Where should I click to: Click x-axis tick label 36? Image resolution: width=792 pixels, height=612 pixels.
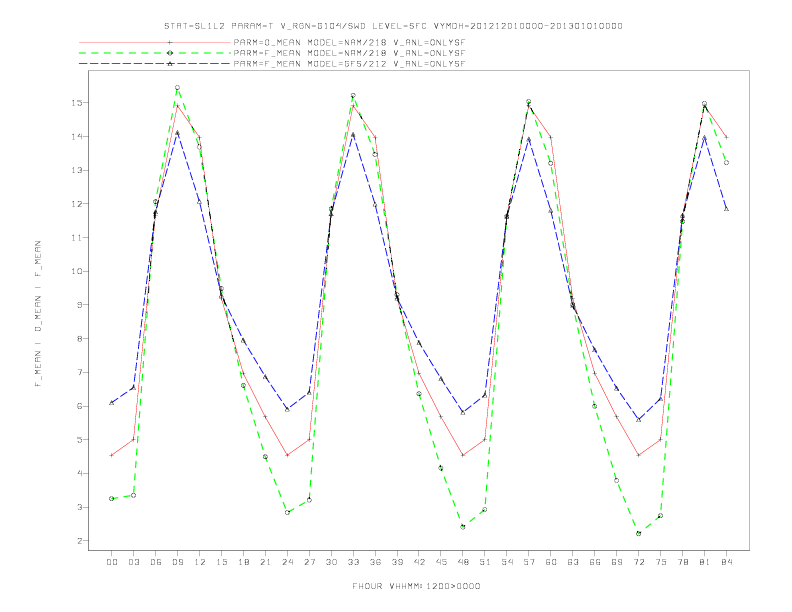[x=375, y=562]
